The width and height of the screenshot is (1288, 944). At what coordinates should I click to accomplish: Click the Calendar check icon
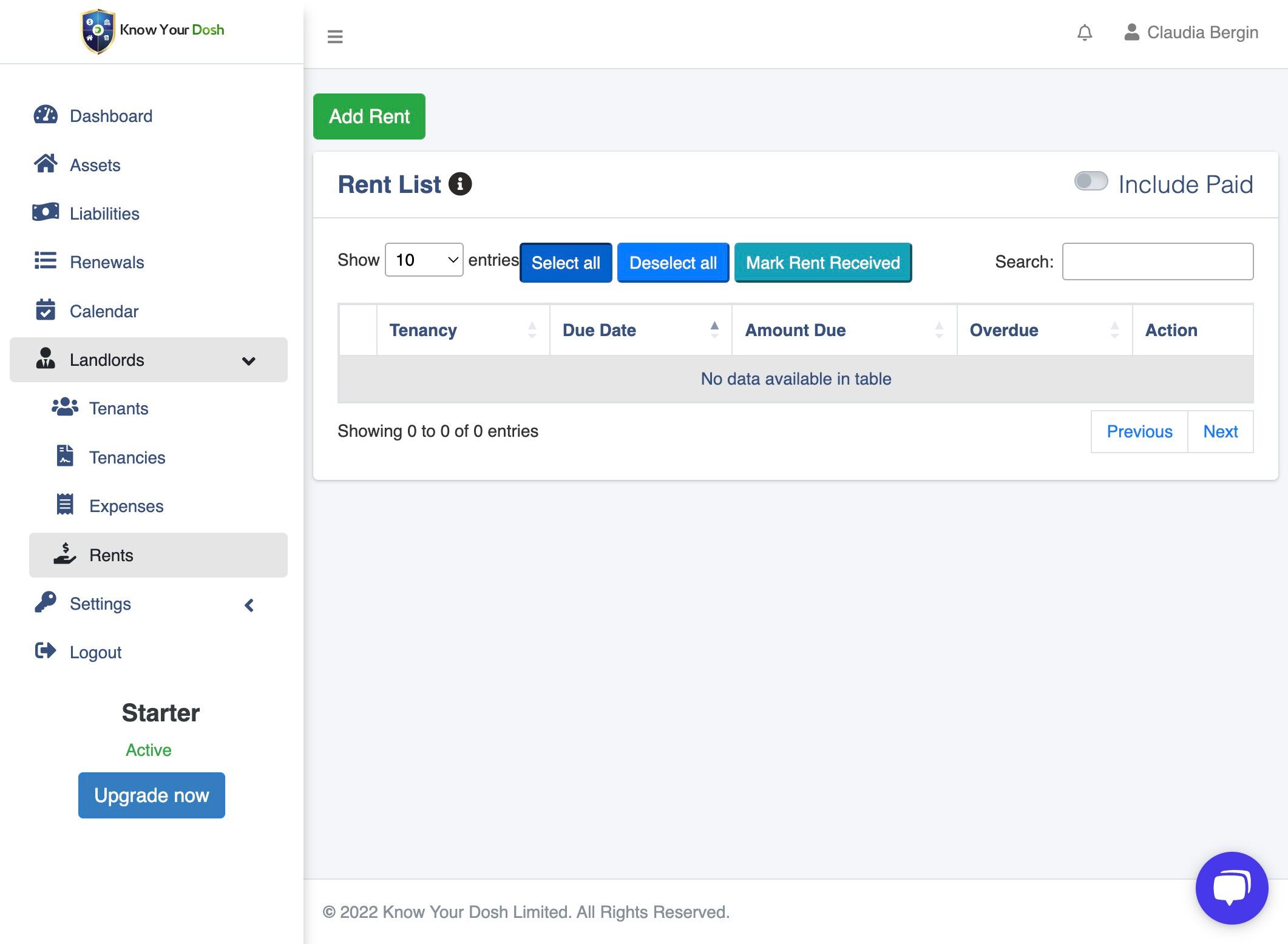[x=46, y=310]
